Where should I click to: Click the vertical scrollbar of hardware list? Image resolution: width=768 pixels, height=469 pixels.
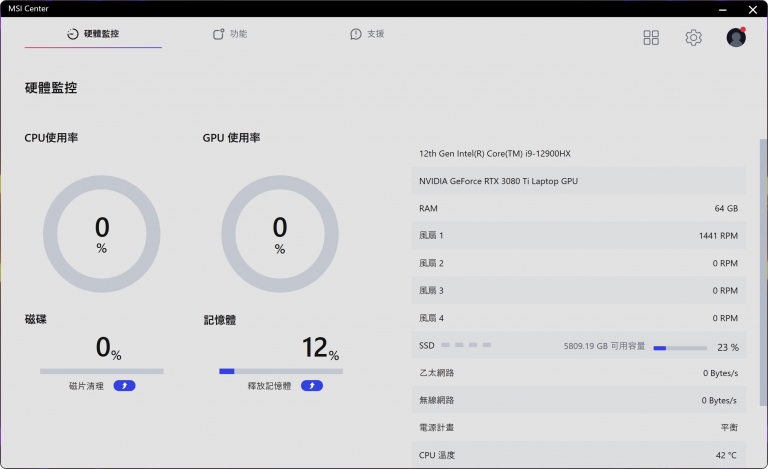tap(763, 272)
